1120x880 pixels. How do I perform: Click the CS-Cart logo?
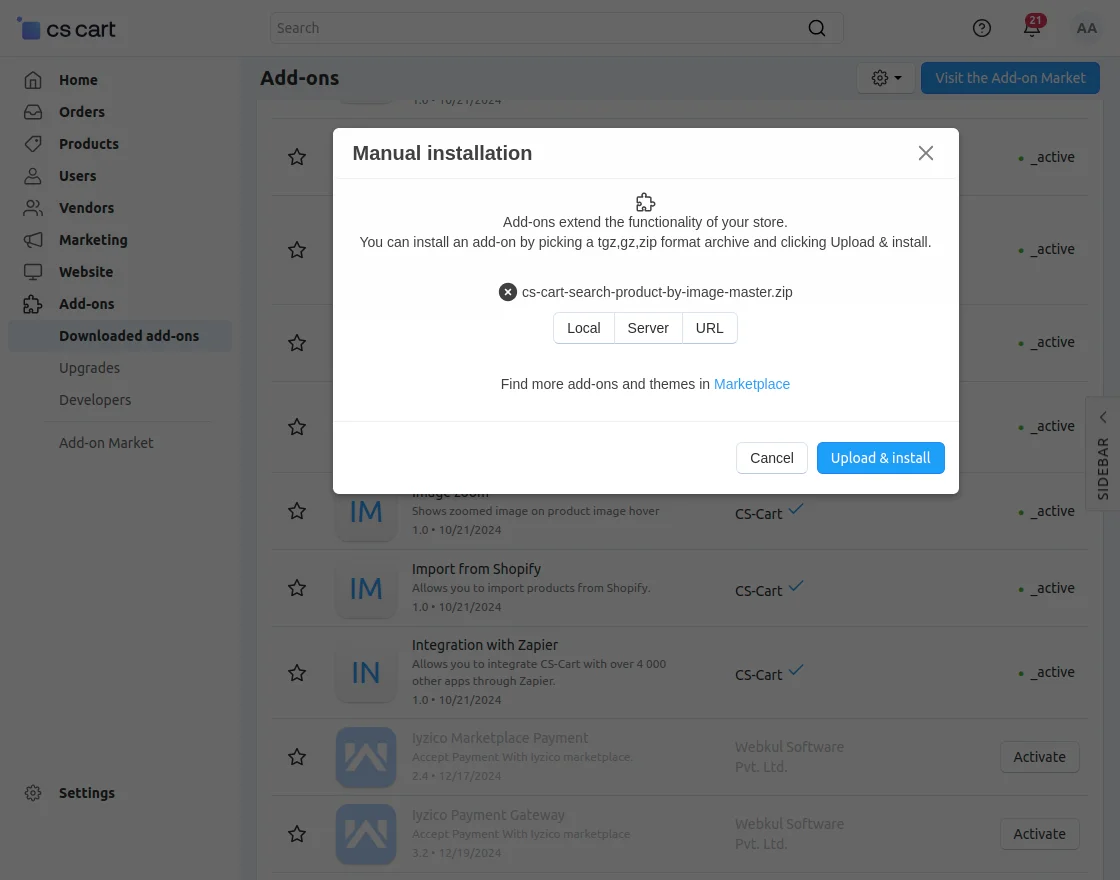(68, 29)
